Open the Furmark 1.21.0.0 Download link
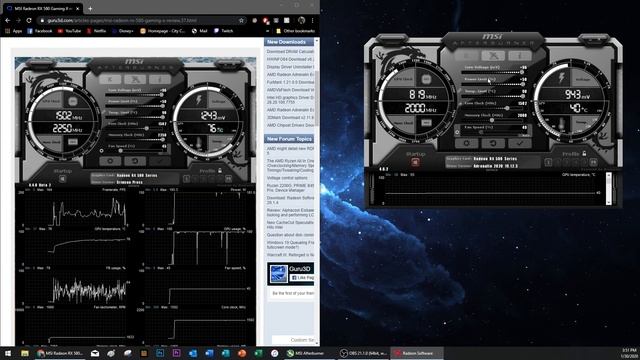The image size is (640, 360). coord(290,82)
